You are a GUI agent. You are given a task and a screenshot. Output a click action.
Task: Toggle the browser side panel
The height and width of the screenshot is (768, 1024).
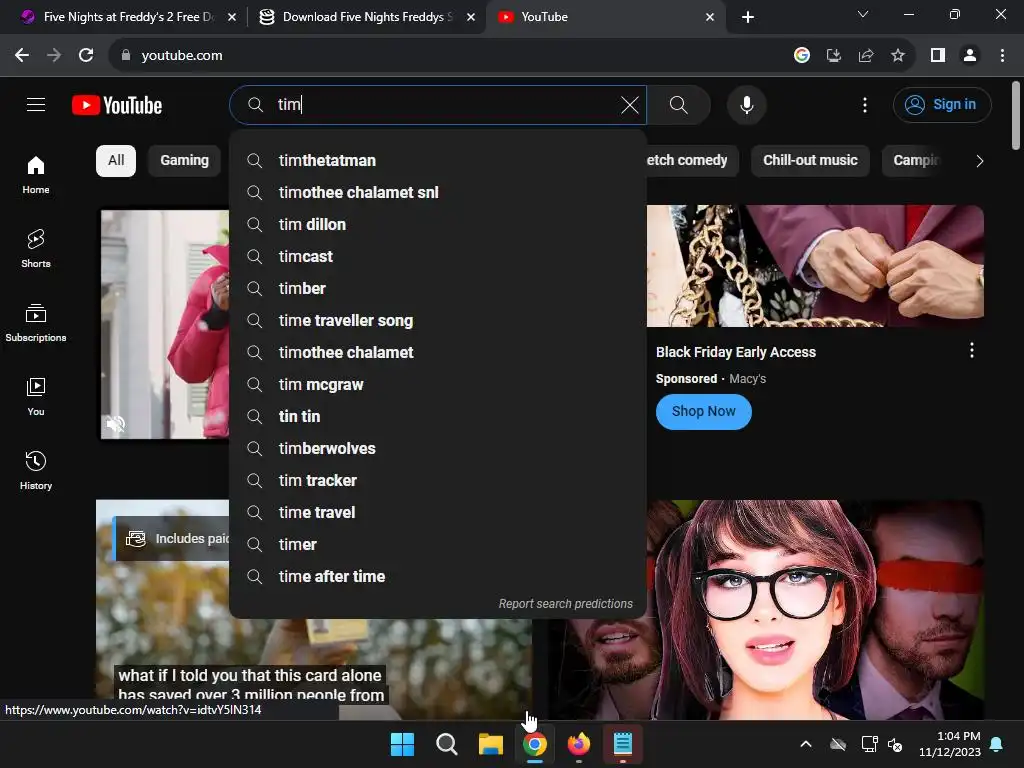(x=938, y=56)
